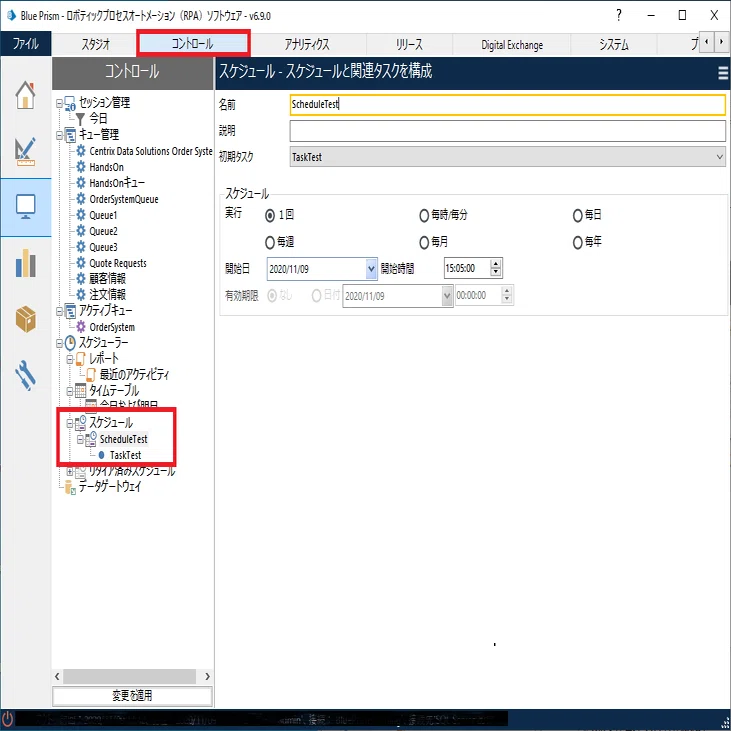Click the gear icon beside HandsOn queue
Screen dimensions: 731x731
[x=81, y=166]
